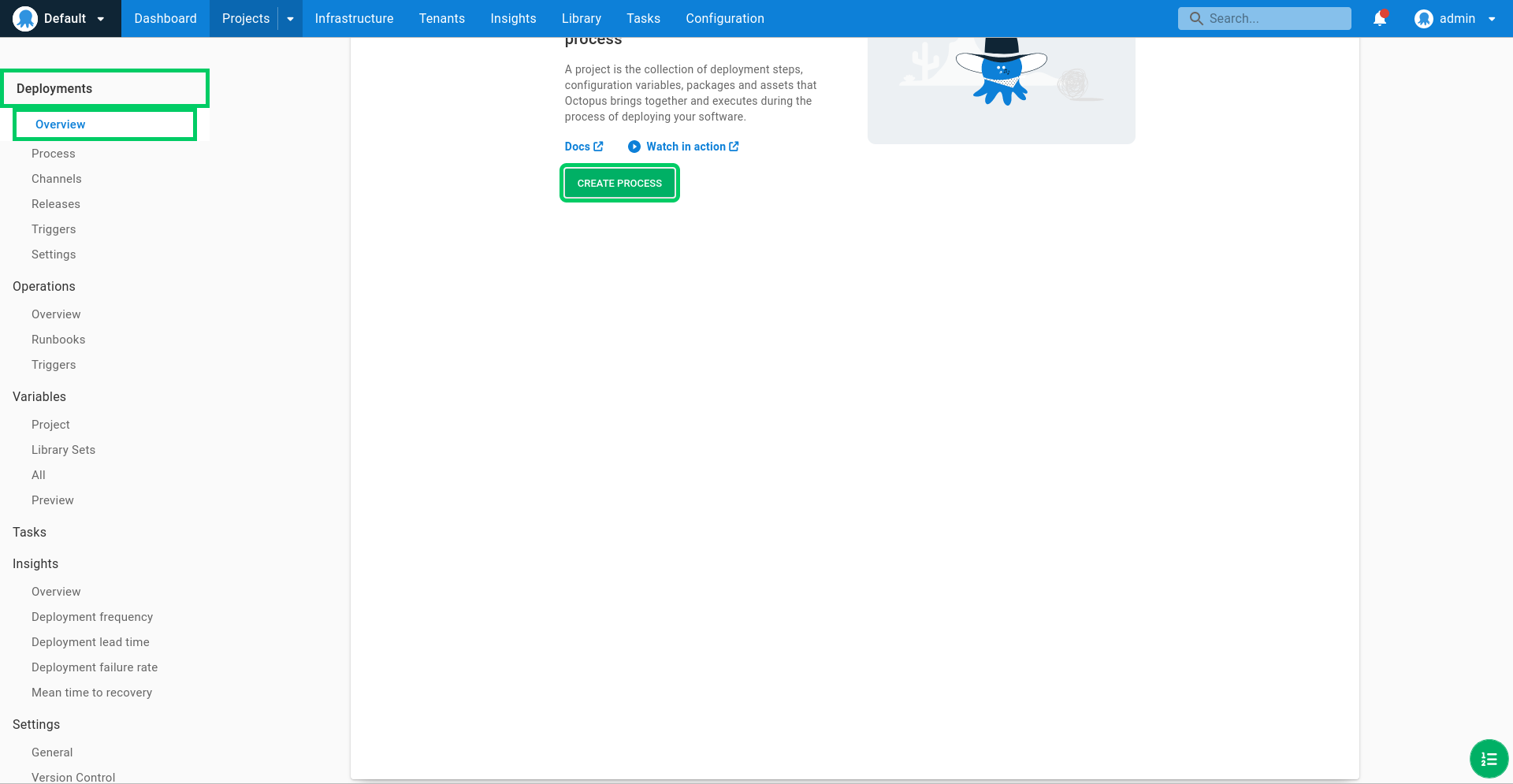Image resolution: width=1513 pixels, height=784 pixels.
Task: Open the green getting-started checklist button
Action: pos(1489,759)
